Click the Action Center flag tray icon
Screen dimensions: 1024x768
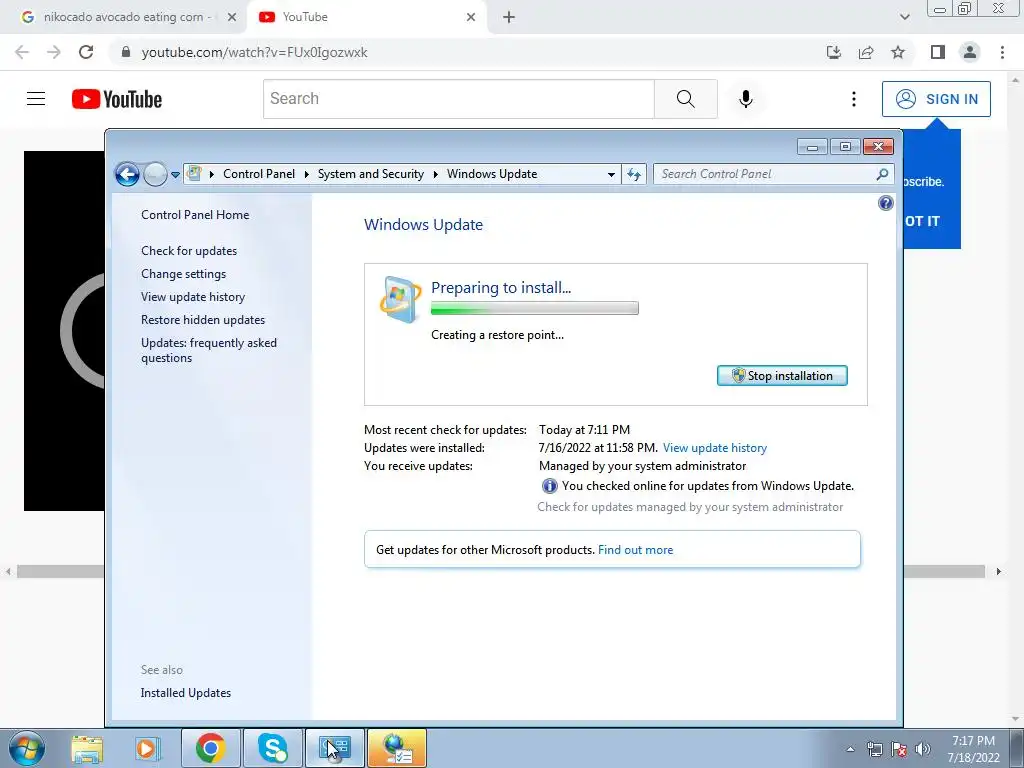[x=899, y=749]
